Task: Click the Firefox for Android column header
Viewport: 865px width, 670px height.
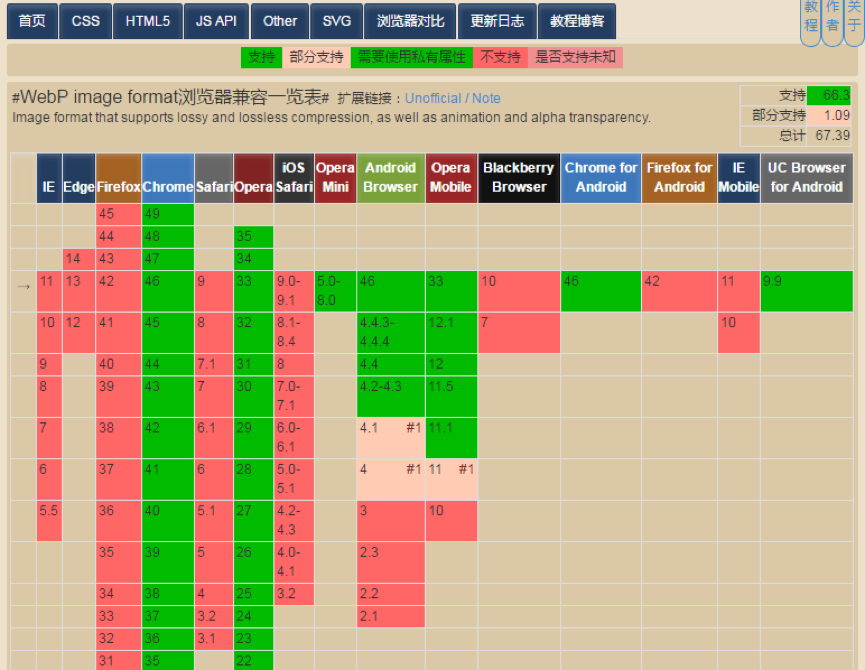Action: pyautogui.click(x=680, y=178)
